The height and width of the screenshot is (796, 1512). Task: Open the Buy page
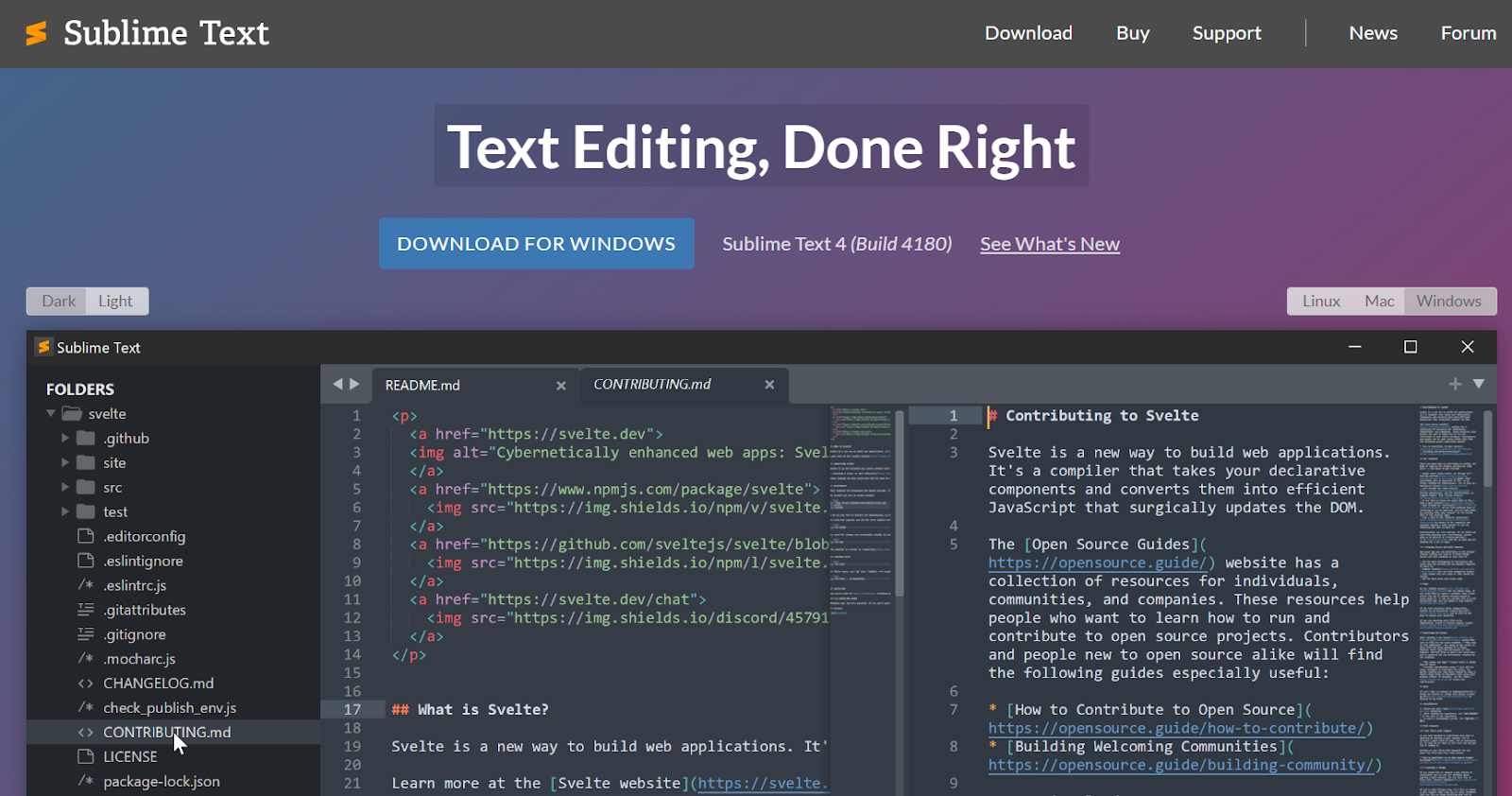coord(1132,33)
